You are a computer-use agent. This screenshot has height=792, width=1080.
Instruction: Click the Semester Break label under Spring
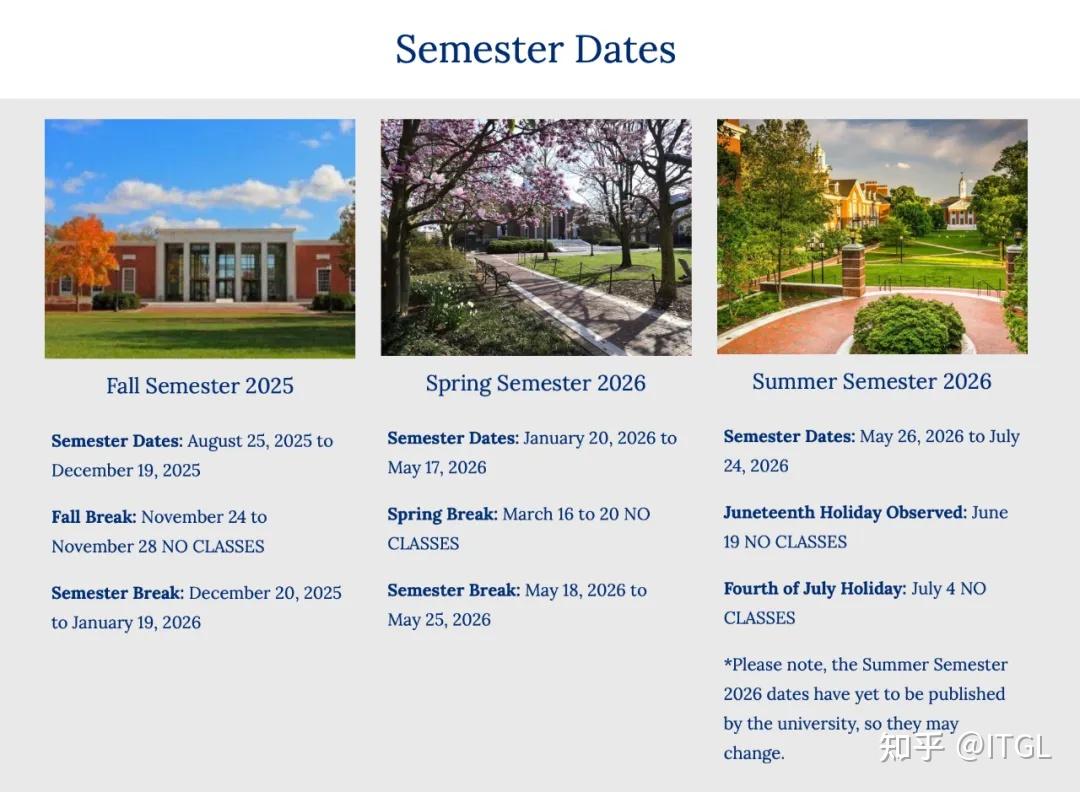pos(454,590)
